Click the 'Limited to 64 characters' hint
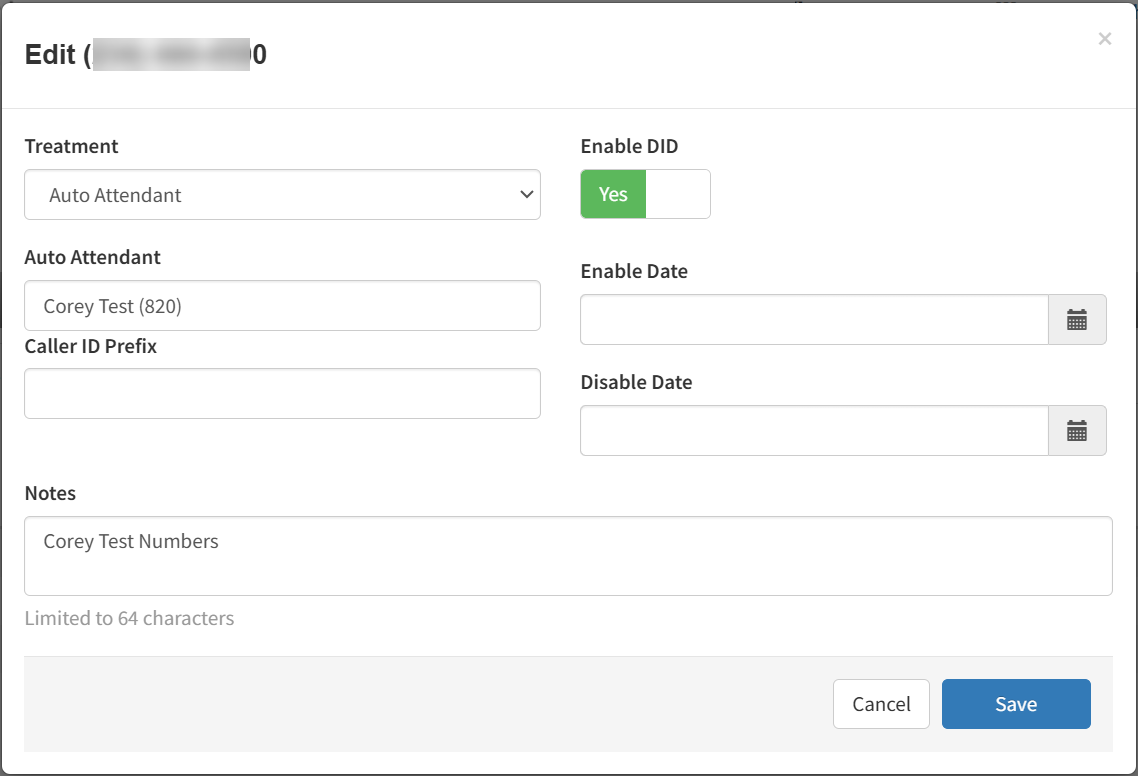Viewport: 1138px width, 776px height. coord(129,618)
